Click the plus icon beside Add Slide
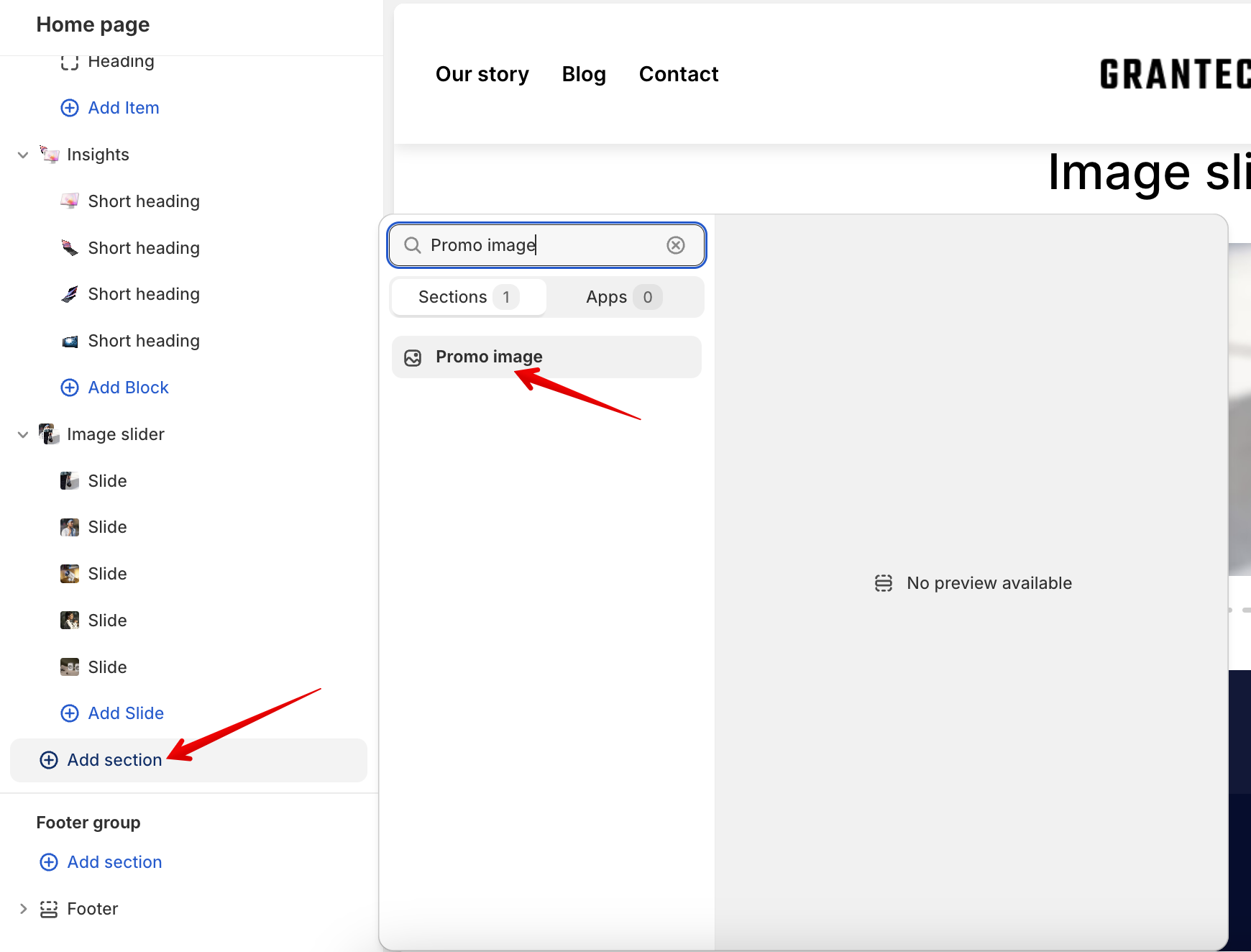The height and width of the screenshot is (952, 1251). tap(70, 713)
